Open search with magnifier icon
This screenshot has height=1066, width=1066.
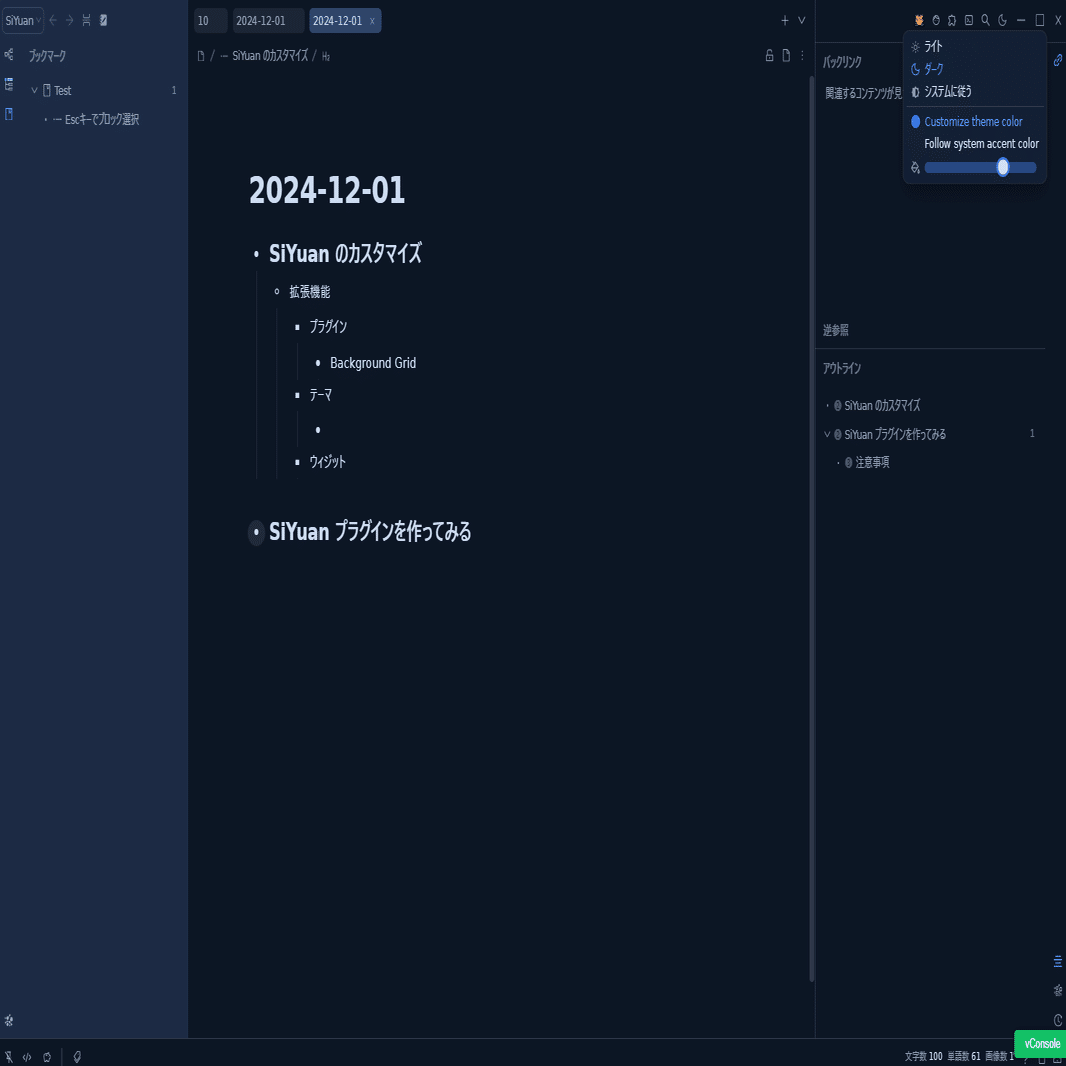point(986,20)
